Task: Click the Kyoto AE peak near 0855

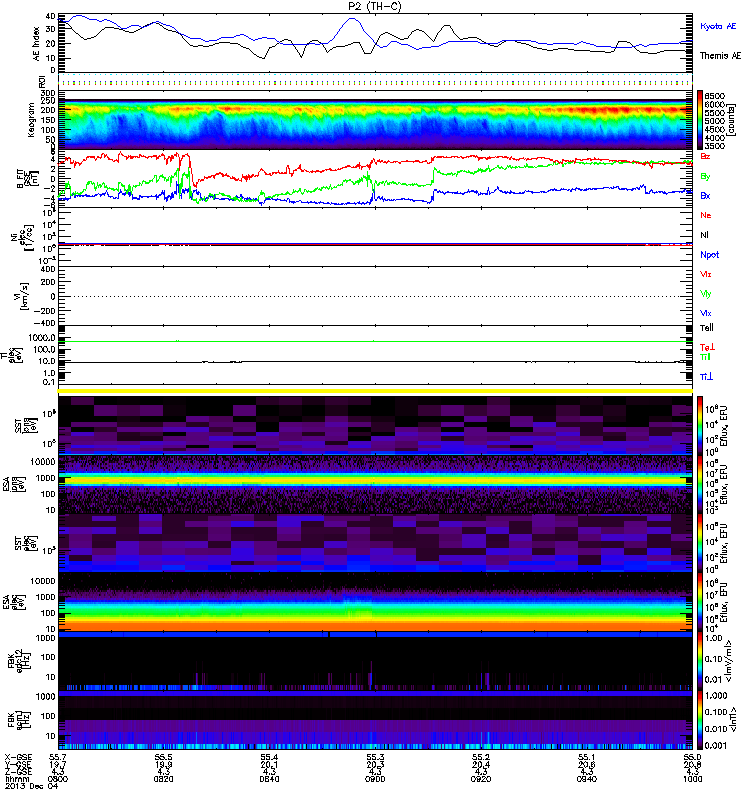Action: pyautogui.click(x=352, y=19)
